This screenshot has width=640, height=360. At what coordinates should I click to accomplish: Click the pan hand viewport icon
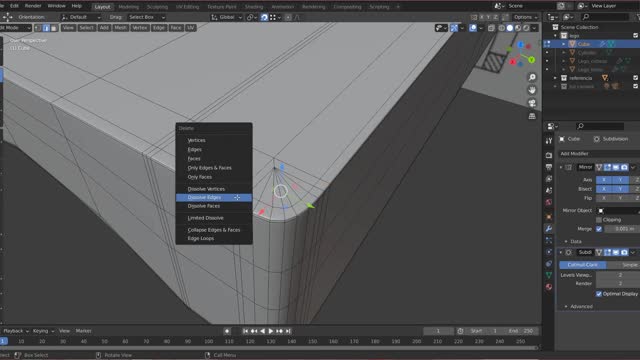click(x=532, y=90)
